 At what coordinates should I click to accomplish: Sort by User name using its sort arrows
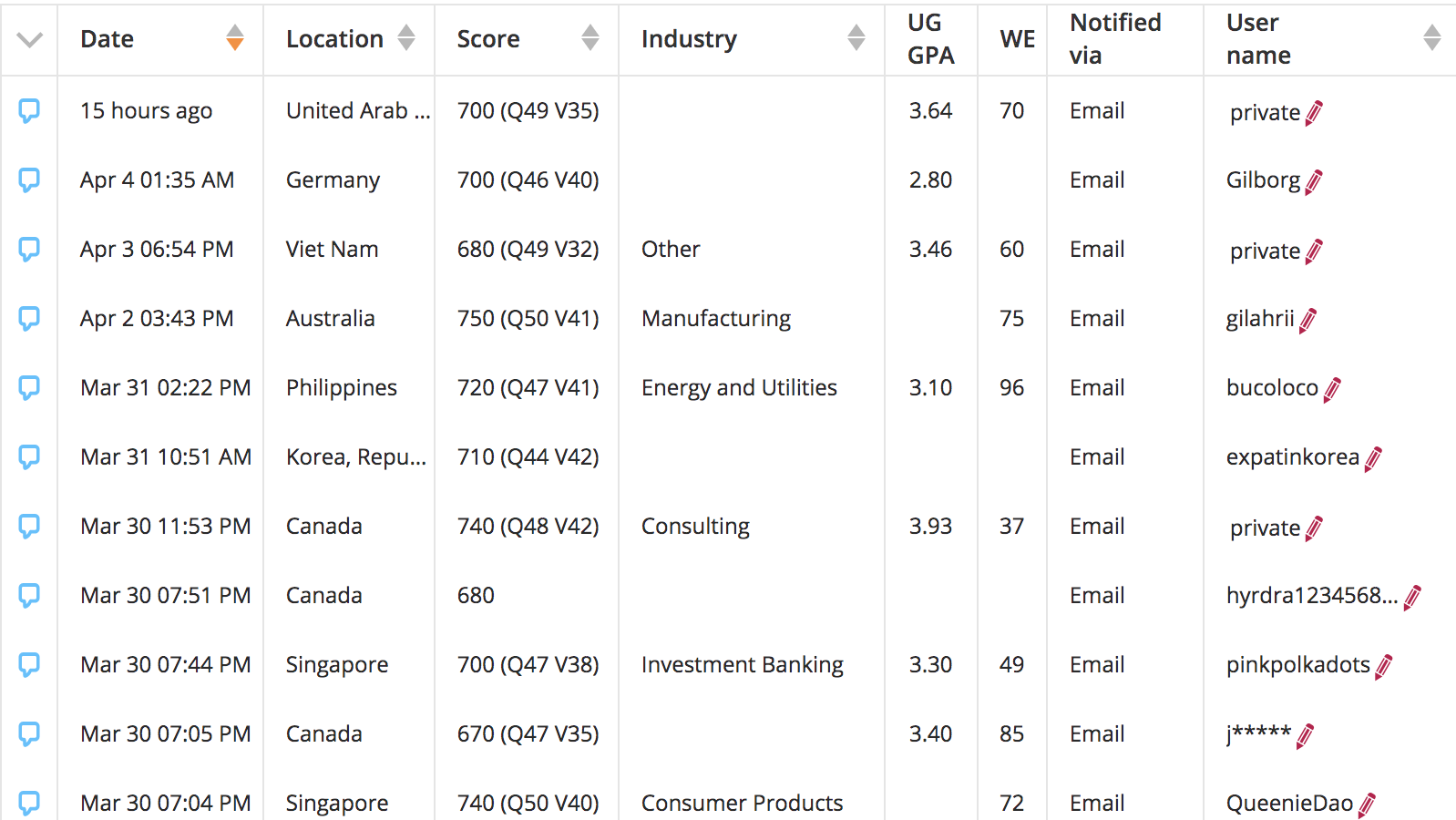pos(1432,37)
